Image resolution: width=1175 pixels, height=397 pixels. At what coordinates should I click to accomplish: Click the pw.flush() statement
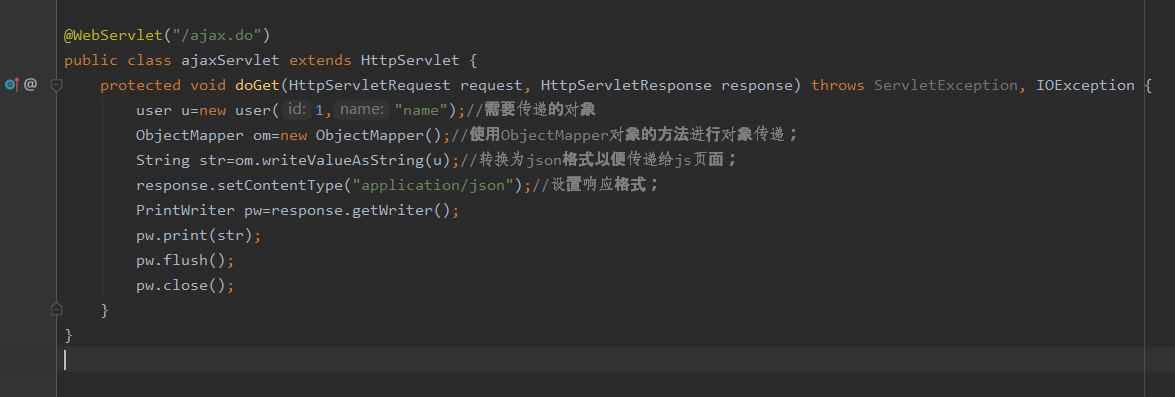click(x=185, y=260)
